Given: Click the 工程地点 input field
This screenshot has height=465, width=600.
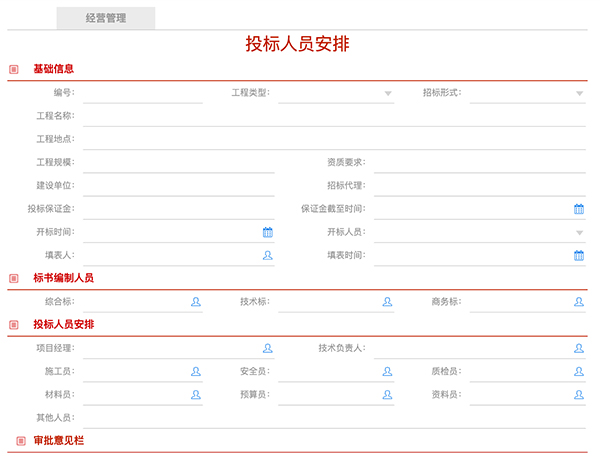Looking at the screenshot, I should pos(334,139).
